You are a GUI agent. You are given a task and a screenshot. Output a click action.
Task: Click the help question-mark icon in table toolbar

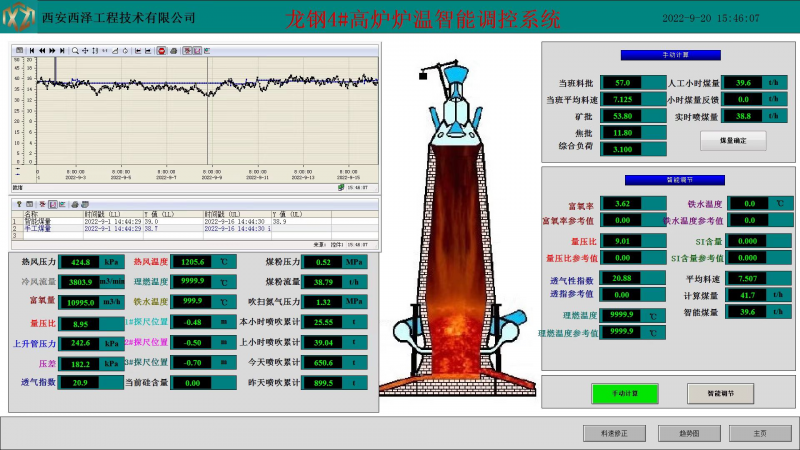pyautogui.click(x=18, y=204)
